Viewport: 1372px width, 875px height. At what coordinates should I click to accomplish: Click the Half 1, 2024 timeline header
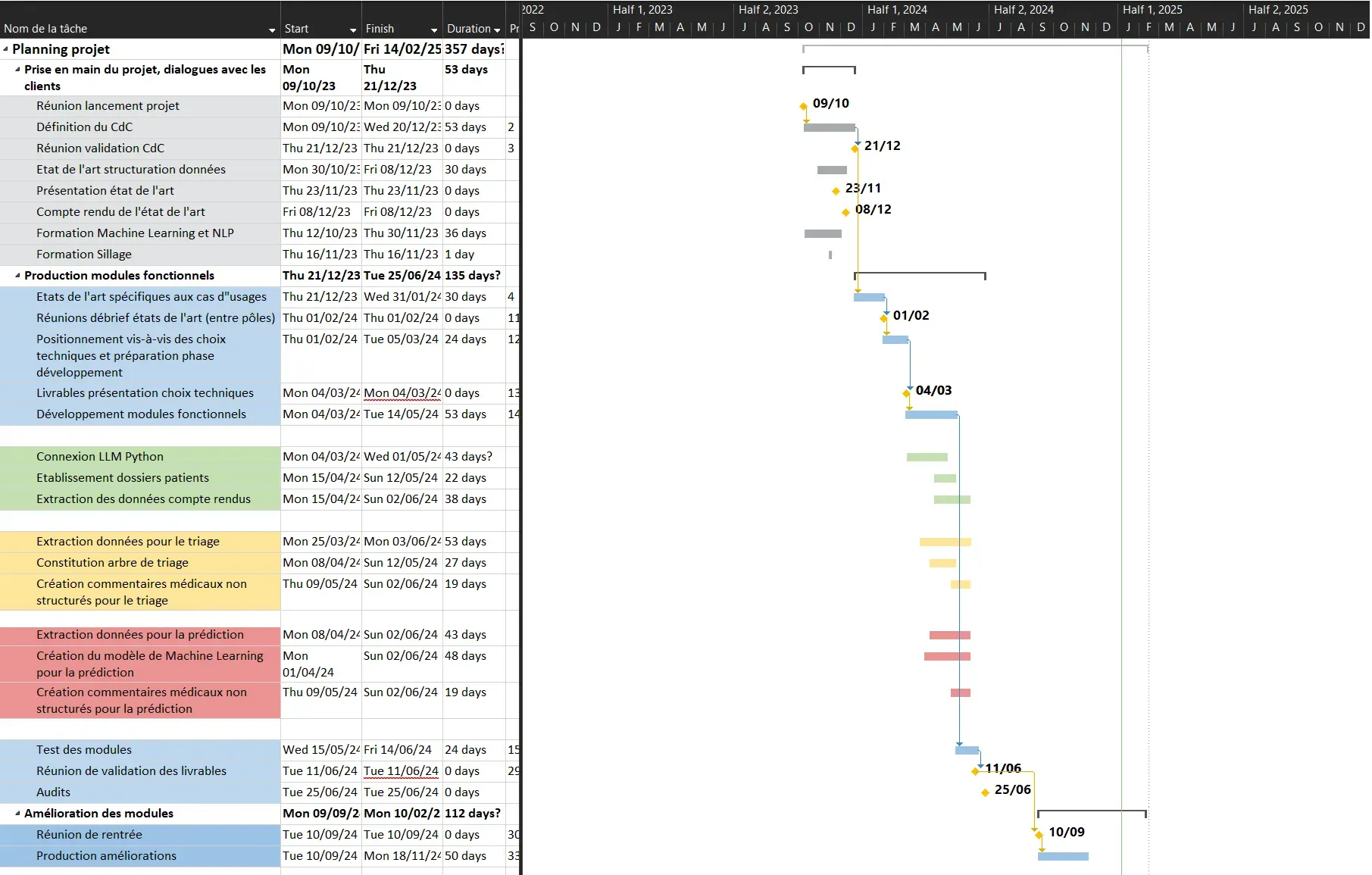click(897, 10)
